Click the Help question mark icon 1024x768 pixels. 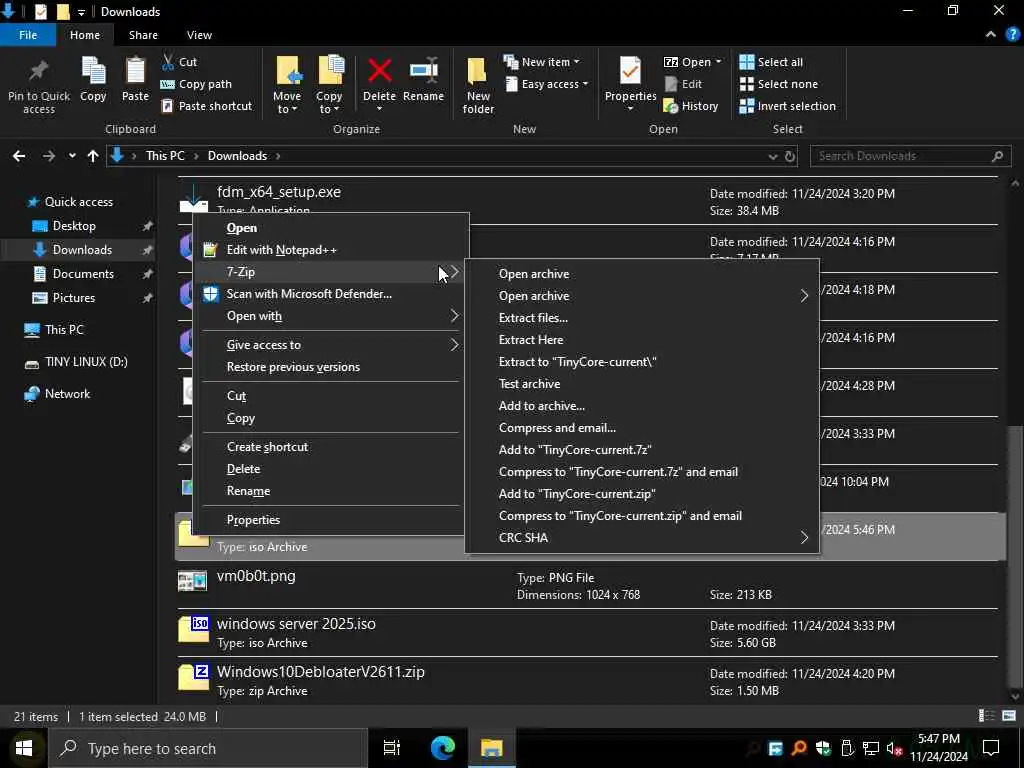pos(1012,35)
